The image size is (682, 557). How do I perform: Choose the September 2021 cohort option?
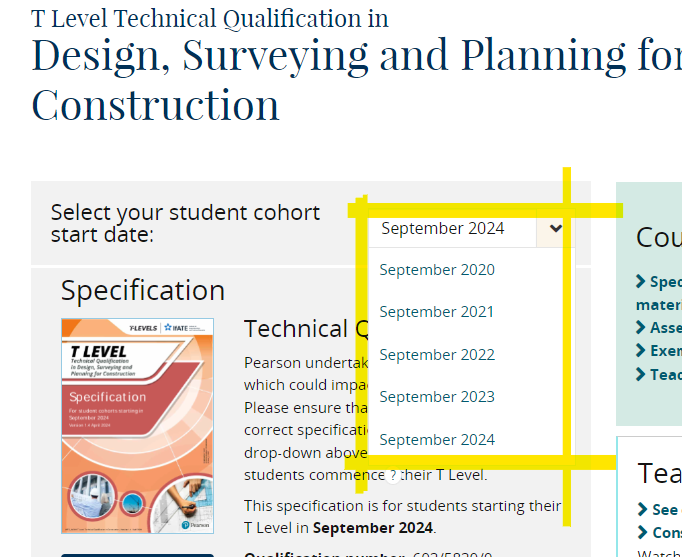(437, 312)
